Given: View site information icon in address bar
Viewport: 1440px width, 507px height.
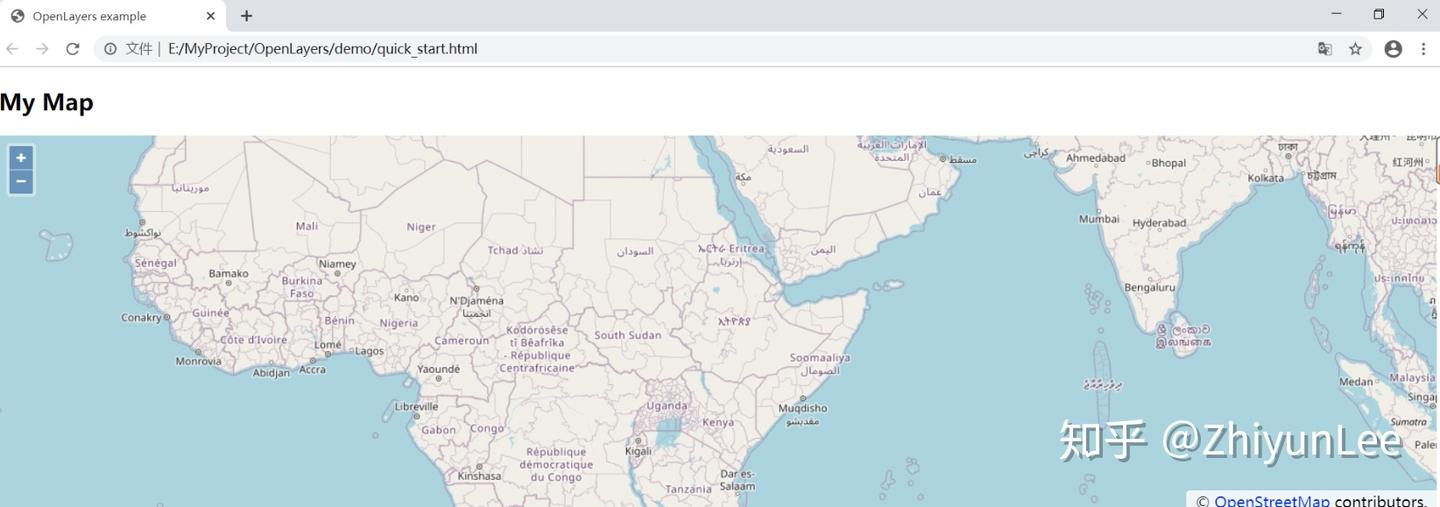Looking at the screenshot, I should click(x=111, y=49).
